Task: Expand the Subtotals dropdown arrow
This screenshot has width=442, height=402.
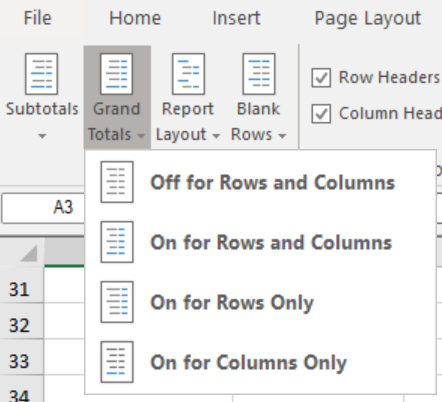Action: pyautogui.click(x=42, y=136)
